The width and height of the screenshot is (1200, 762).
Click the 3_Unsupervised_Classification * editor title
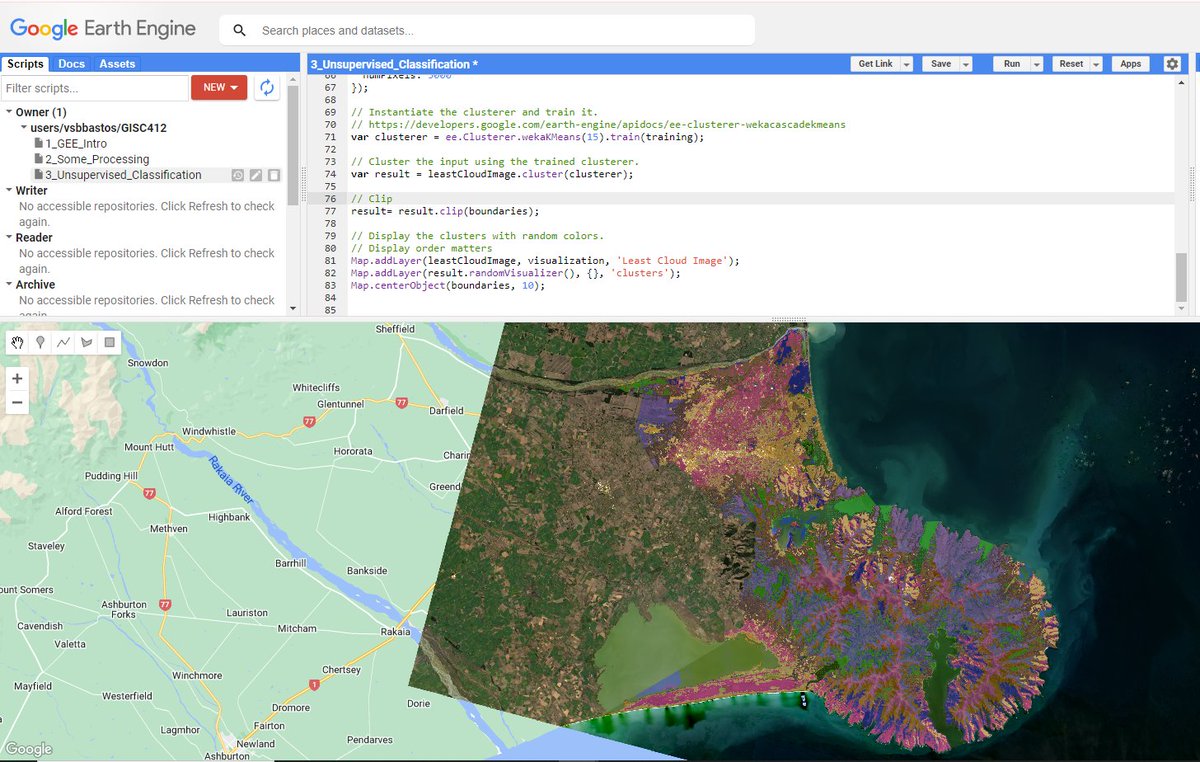[x=394, y=64]
